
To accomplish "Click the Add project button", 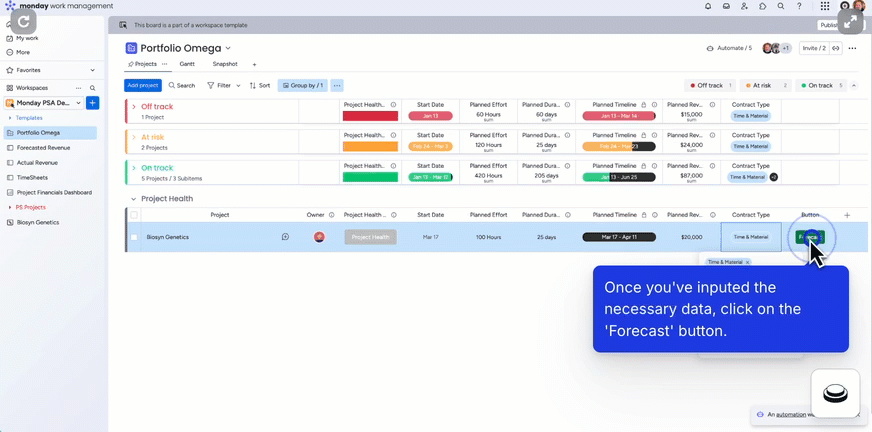I will [143, 86].
